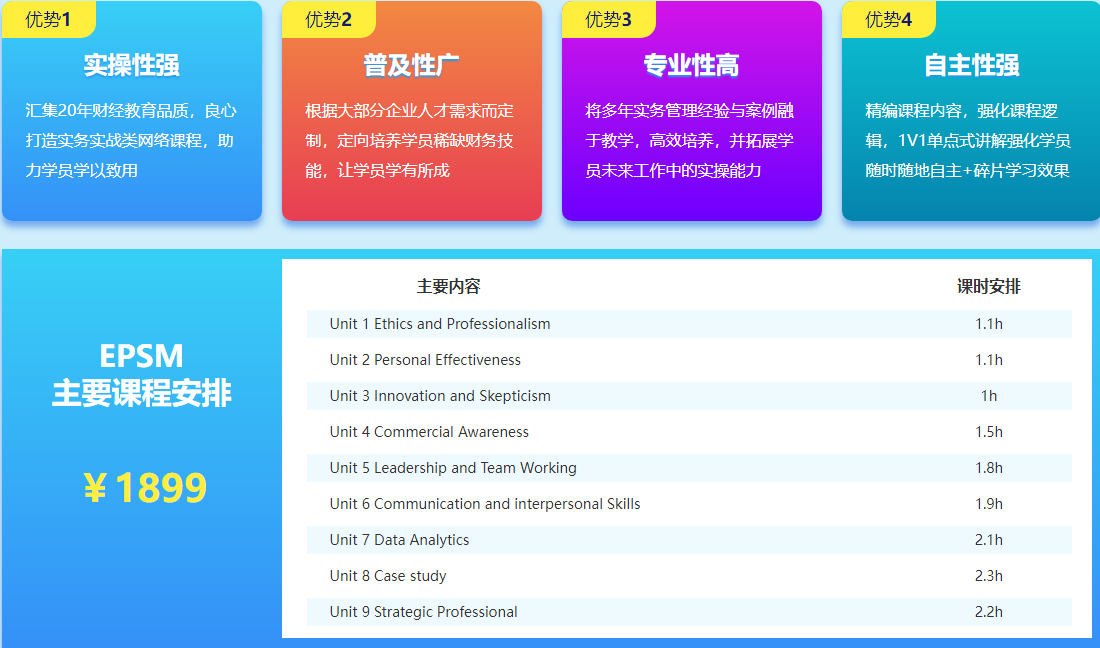Select the 普及性广 card heading
The image size is (1100, 648).
point(412,66)
